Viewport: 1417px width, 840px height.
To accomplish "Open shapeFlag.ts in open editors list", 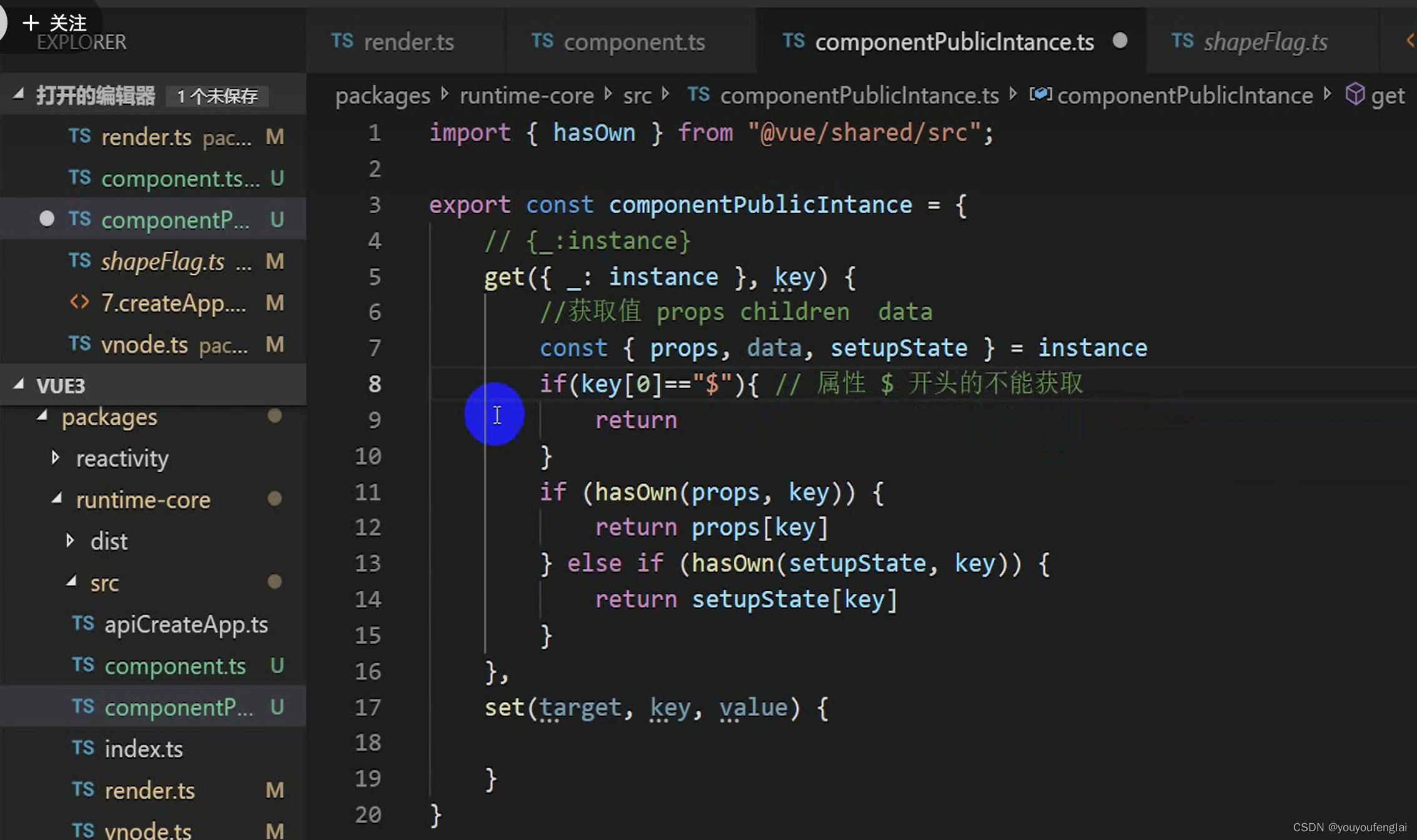I will (153, 261).
